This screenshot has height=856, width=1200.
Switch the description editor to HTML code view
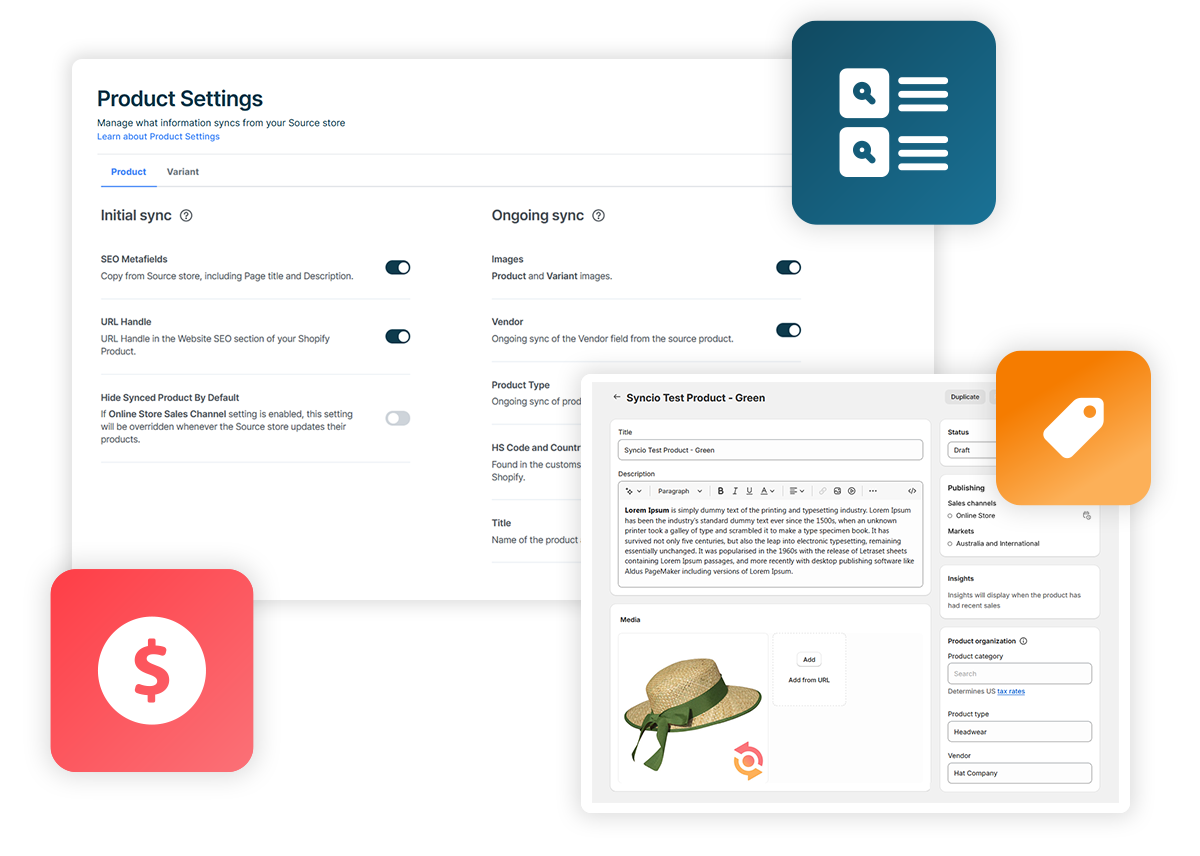913,490
